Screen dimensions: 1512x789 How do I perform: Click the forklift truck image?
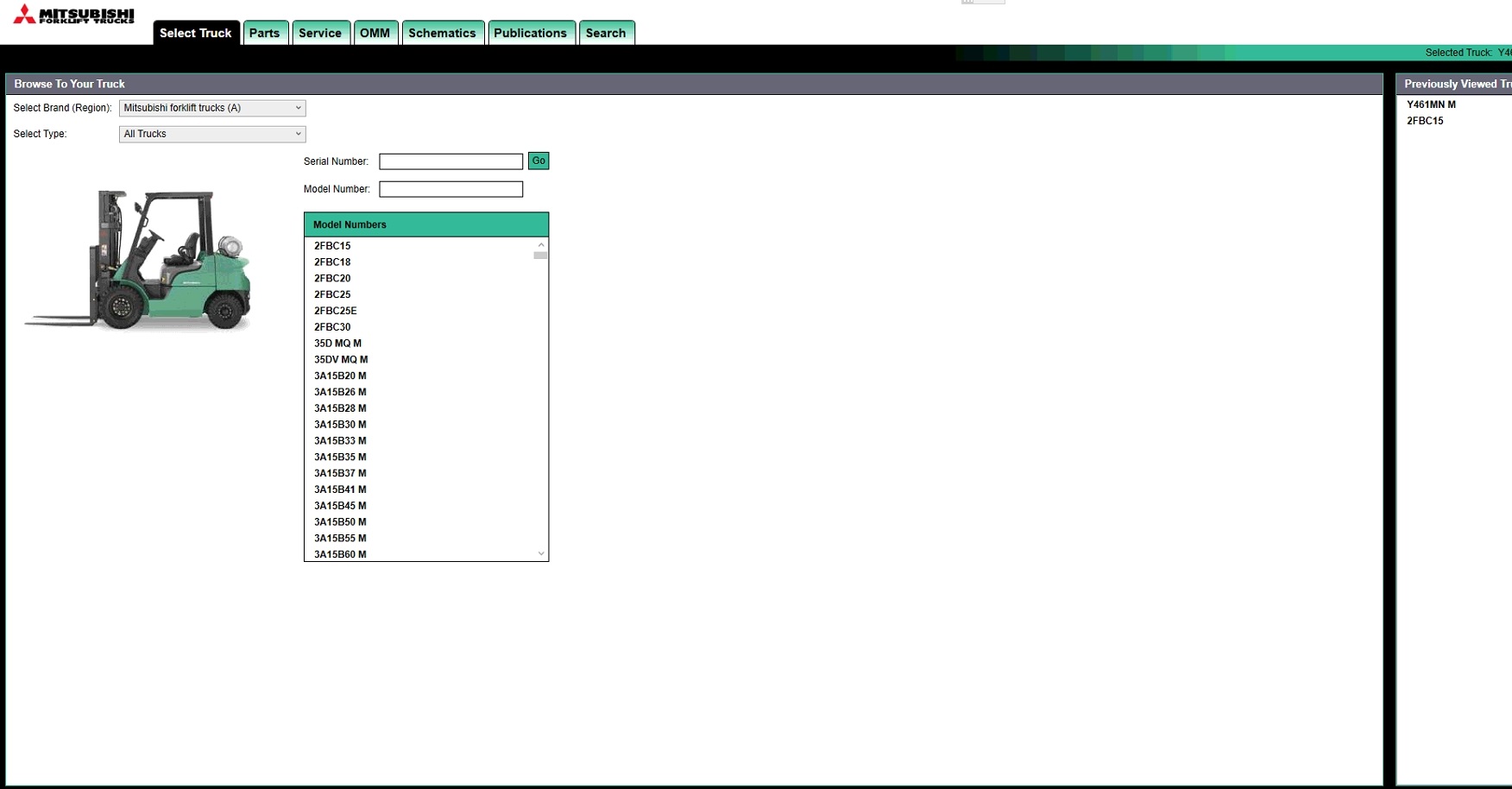(138, 259)
